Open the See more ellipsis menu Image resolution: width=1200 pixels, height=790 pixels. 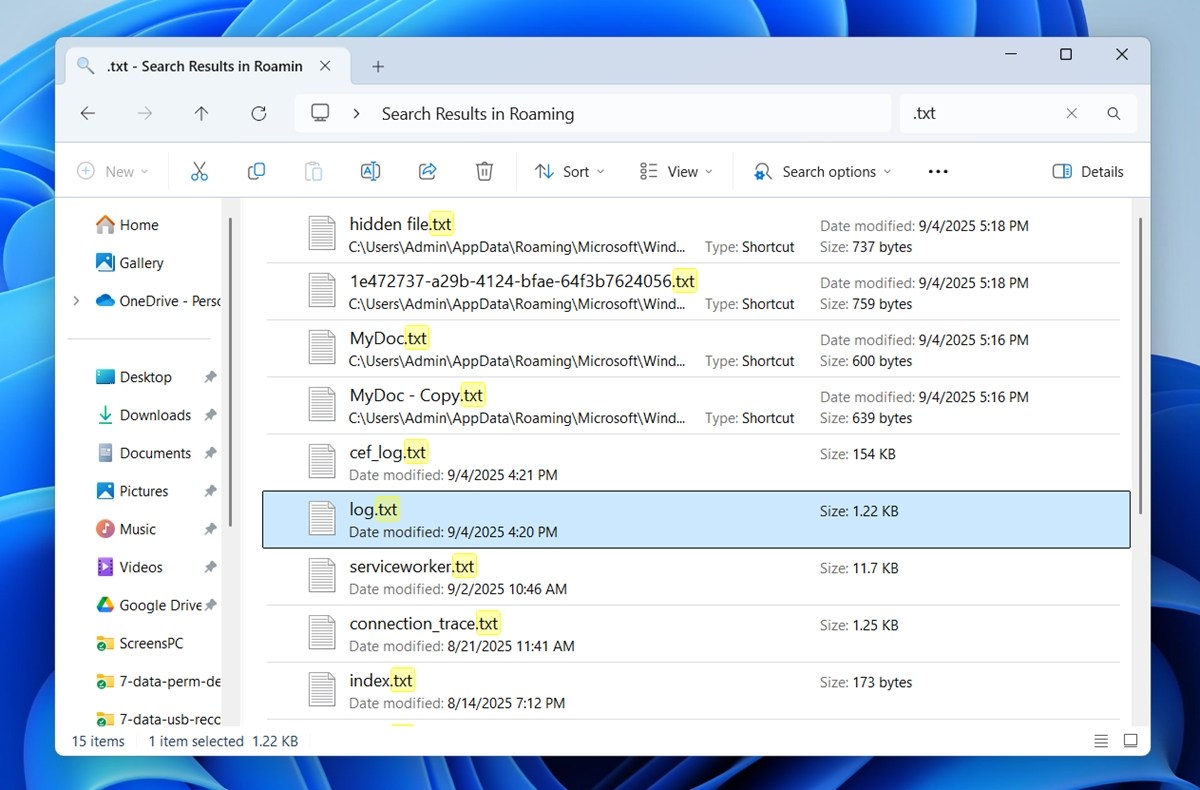point(938,171)
